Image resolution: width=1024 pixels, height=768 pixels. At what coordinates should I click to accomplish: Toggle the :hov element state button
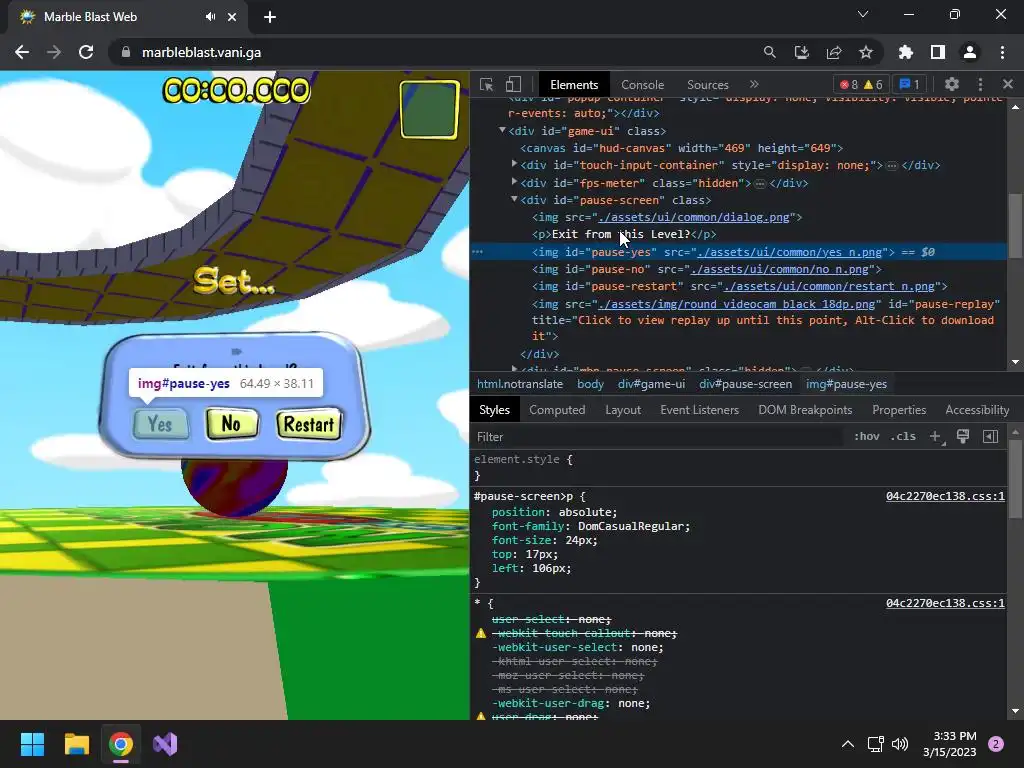point(867,436)
